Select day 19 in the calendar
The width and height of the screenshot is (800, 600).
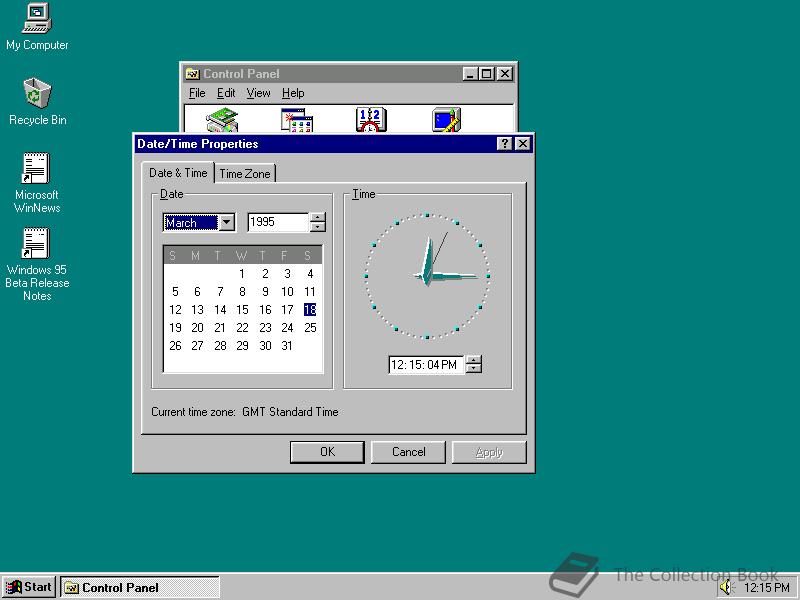click(x=175, y=328)
